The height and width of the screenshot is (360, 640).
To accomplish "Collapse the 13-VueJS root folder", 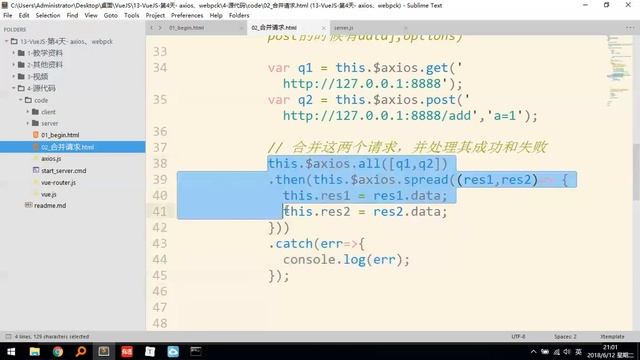I will coord(6,41).
